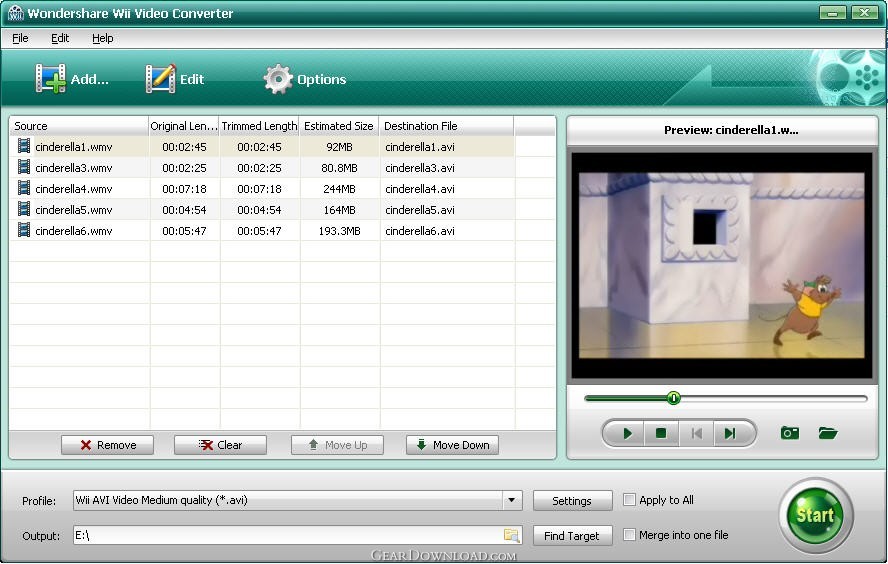Browse output folder via folder icon
The image size is (888, 564).
(511, 535)
